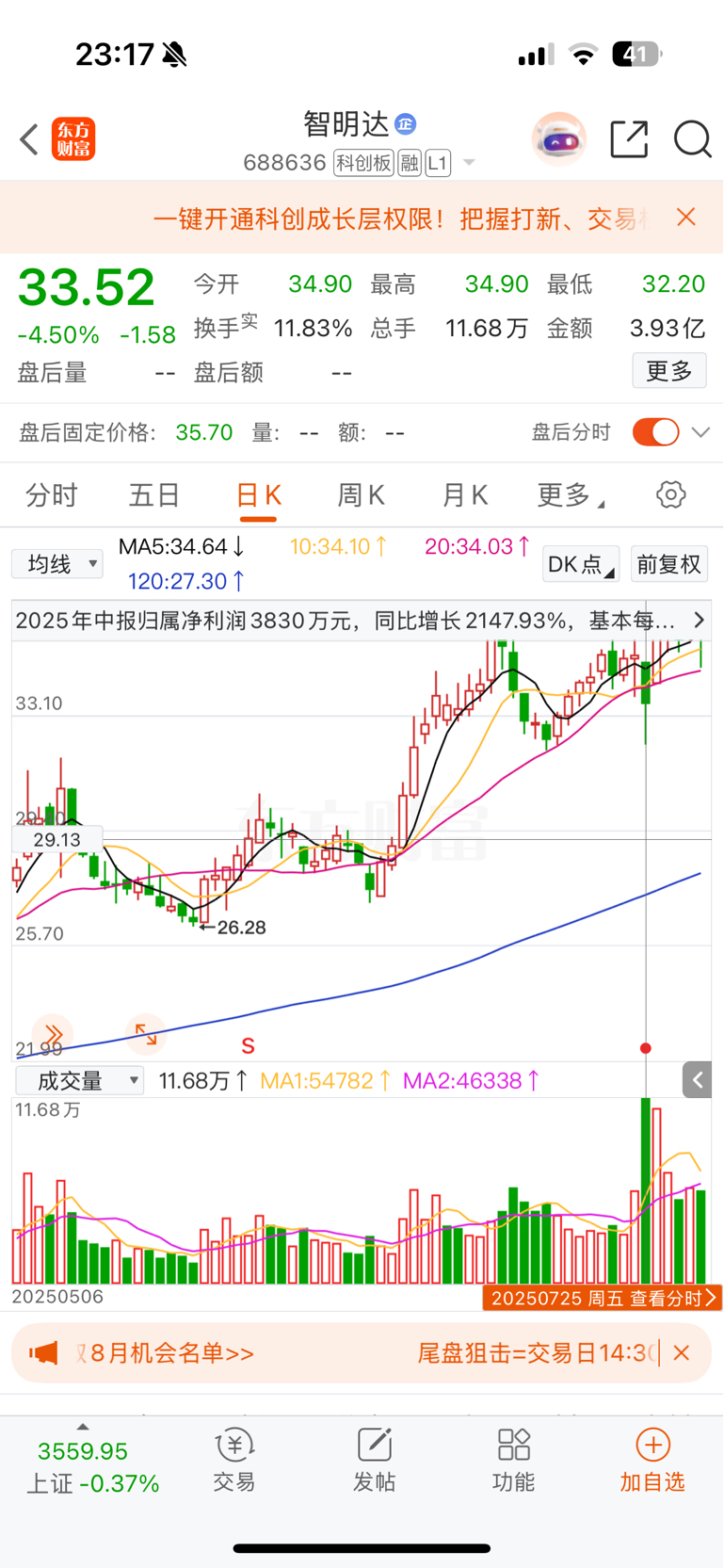The height and width of the screenshot is (1568, 724).
Task: Switch to the 周K tab
Action: tap(361, 494)
